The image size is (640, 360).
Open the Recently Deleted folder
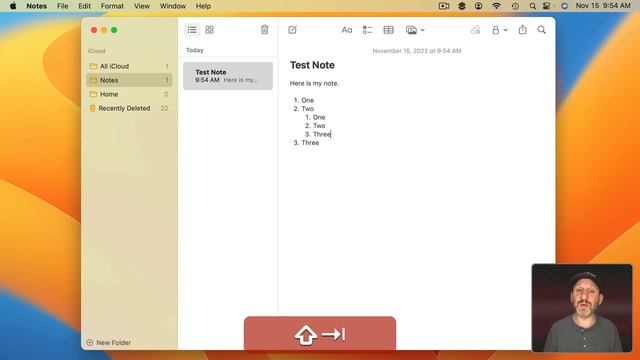[x=129, y=108]
